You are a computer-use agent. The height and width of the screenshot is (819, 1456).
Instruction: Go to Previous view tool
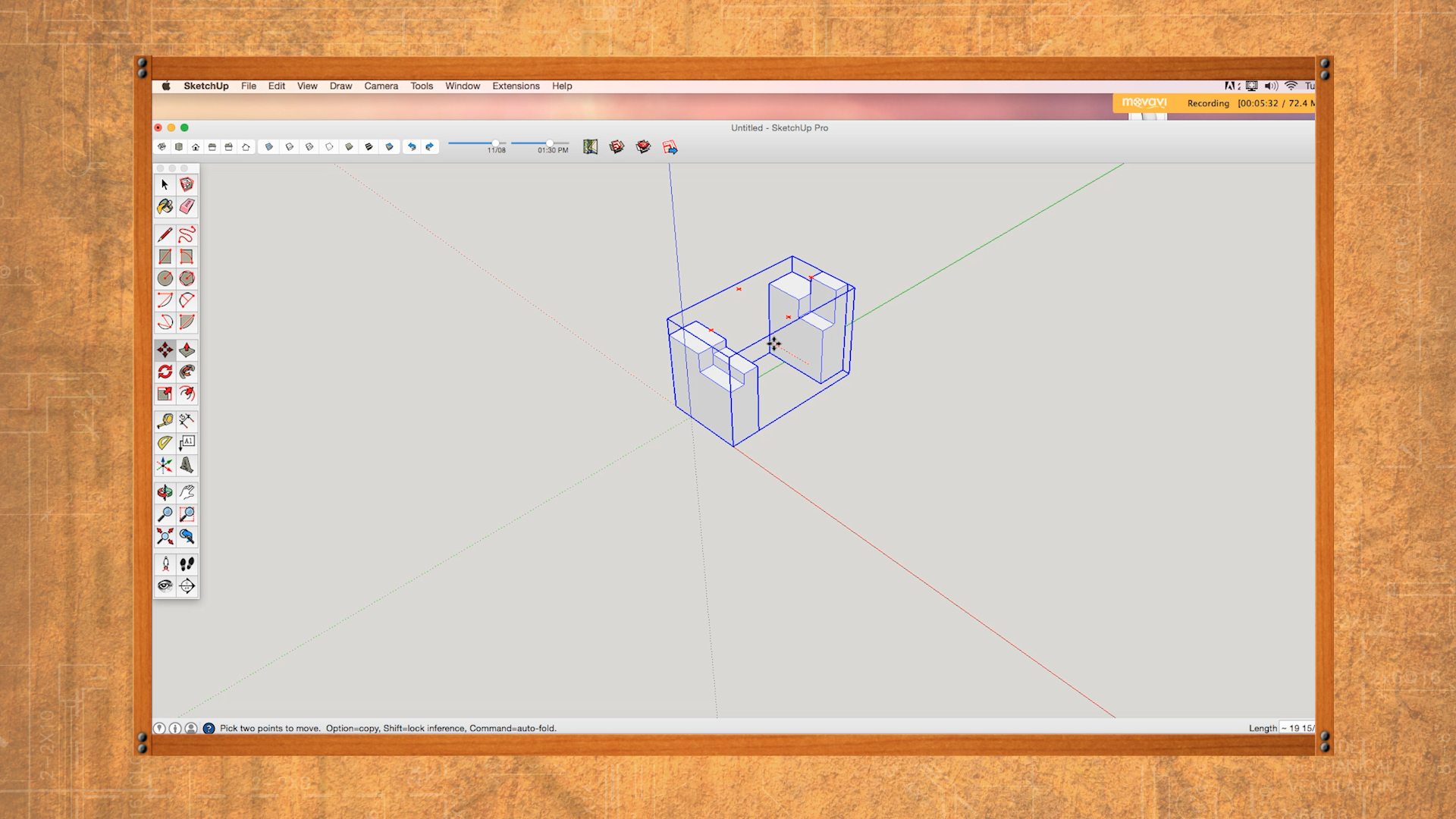point(187,537)
